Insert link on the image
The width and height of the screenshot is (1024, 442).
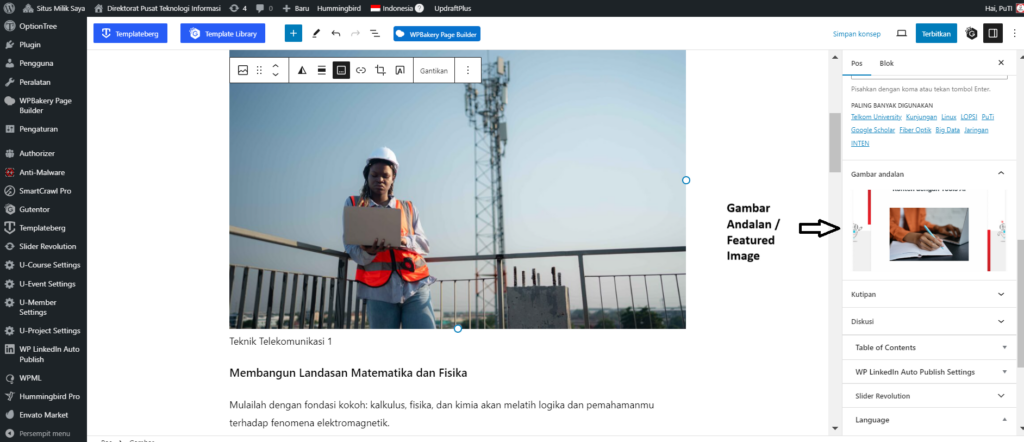tap(360, 70)
